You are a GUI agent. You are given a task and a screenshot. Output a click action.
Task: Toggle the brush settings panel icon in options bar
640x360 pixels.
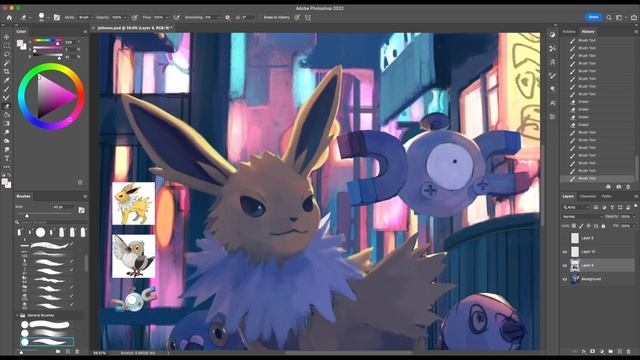pyautogui.click(x=57, y=18)
